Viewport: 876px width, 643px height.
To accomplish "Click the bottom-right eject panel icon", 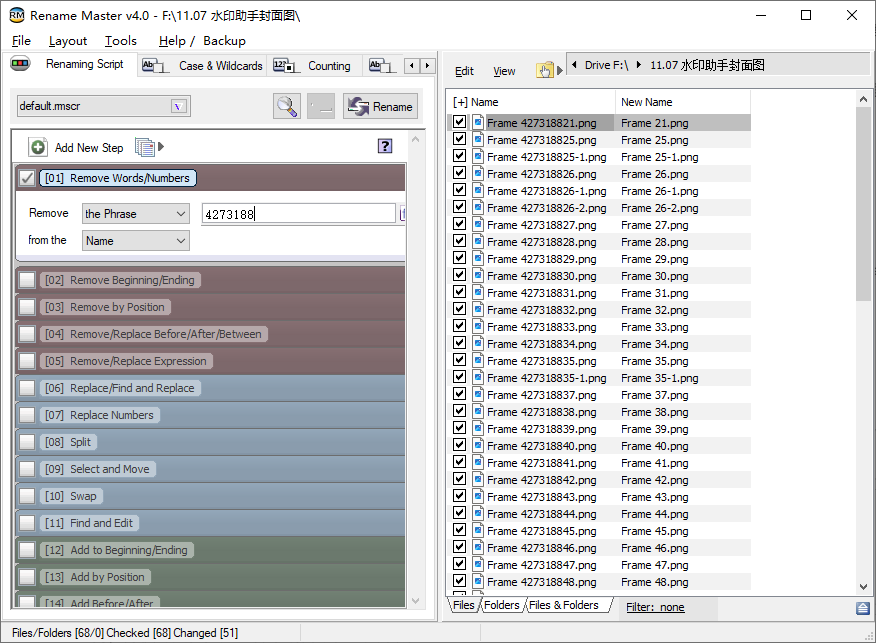I will tap(862, 607).
